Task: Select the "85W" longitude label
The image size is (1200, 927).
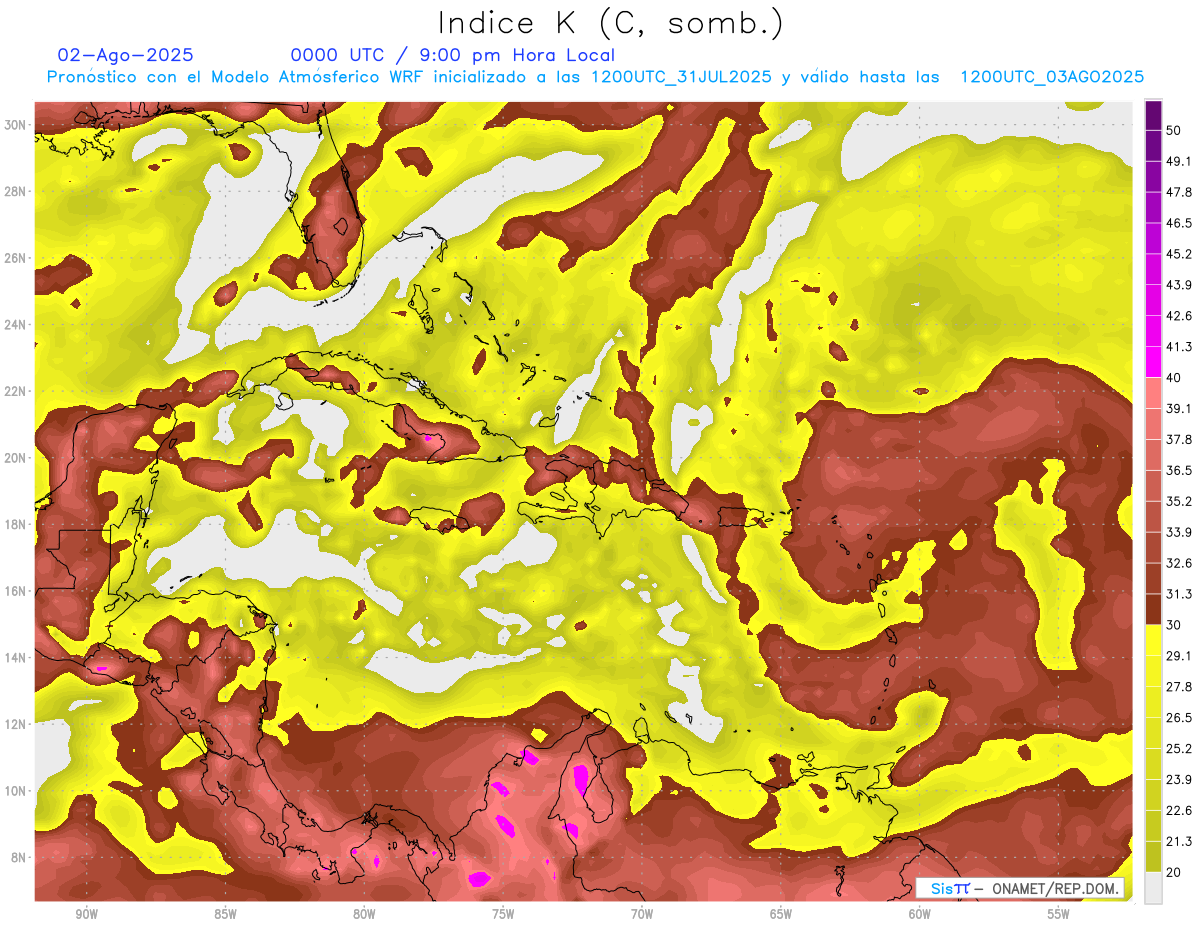Action: [225, 914]
